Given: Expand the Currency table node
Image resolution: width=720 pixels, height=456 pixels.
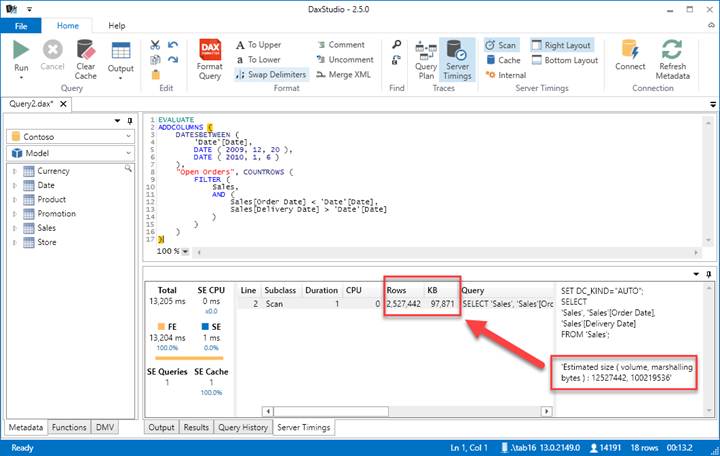Looking at the screenshot, I should click(x=15, y=171).
